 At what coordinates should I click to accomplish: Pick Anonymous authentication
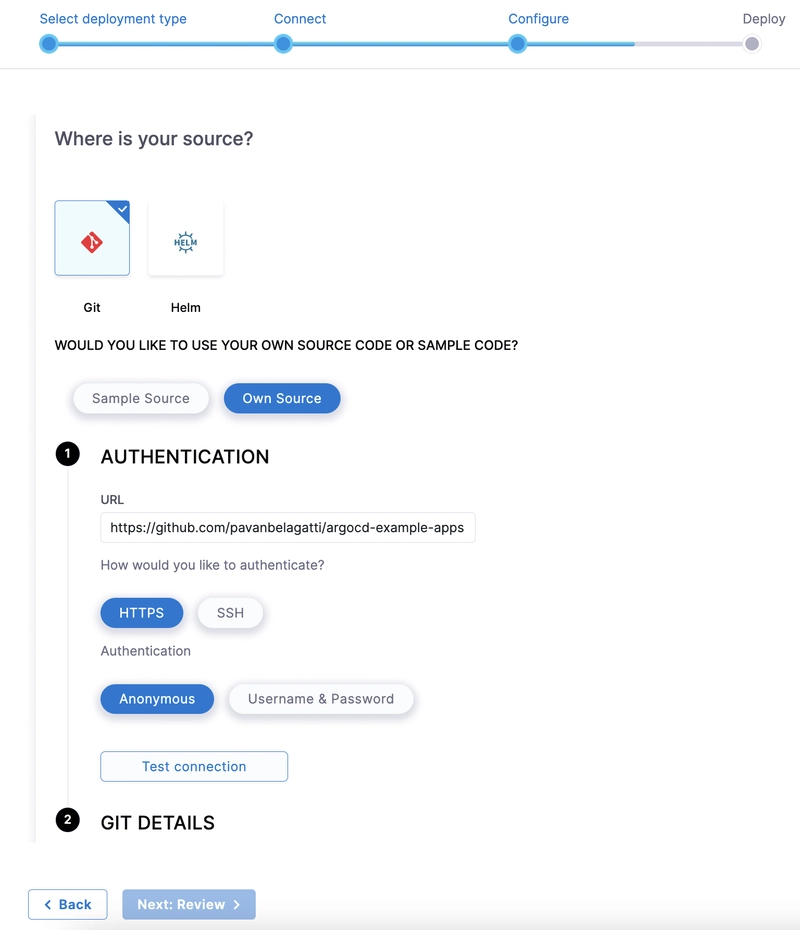coord(157,699)
